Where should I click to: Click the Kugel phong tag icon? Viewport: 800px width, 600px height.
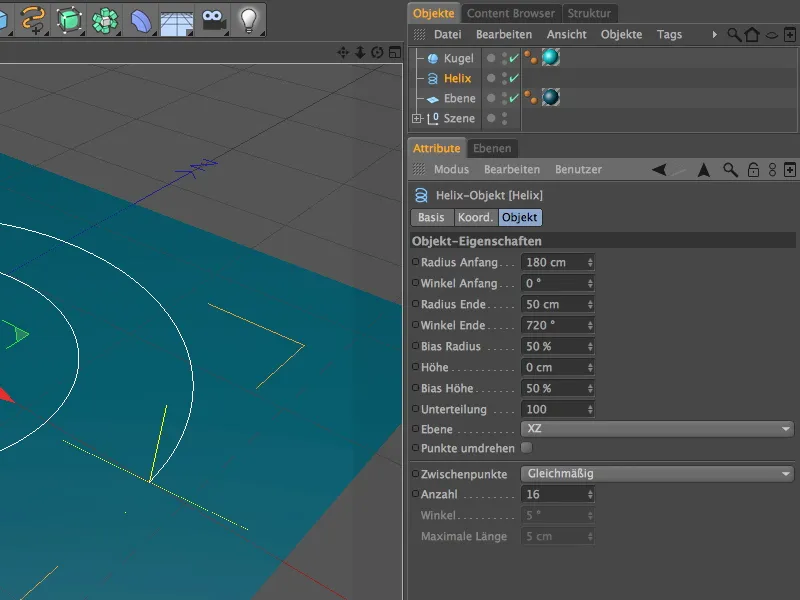[531, 58]
